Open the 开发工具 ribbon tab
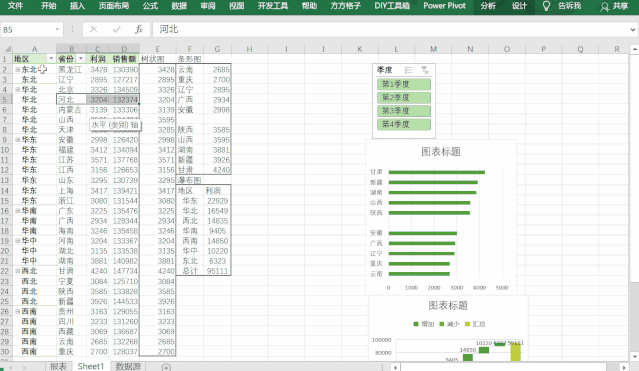The image size is (639, 371). click(273, 6)
